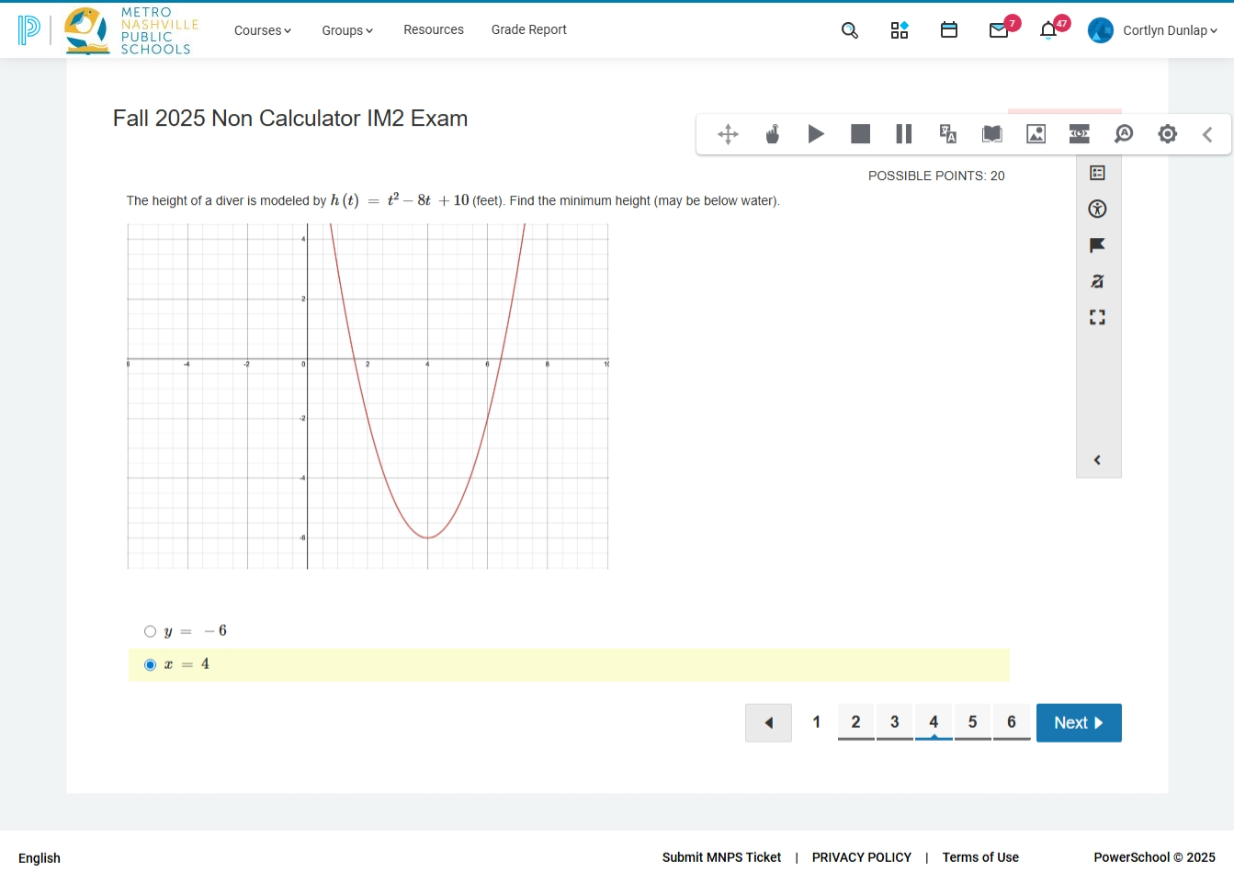Select the y = −6 answer option
Image resolution: width=1234 pixels, height=884 pixels.
(150, 631)
